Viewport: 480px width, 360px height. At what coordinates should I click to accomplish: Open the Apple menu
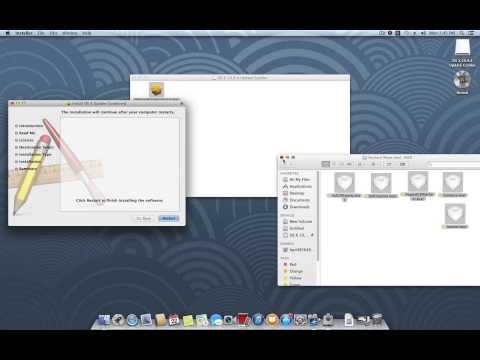tap(8, 33)
